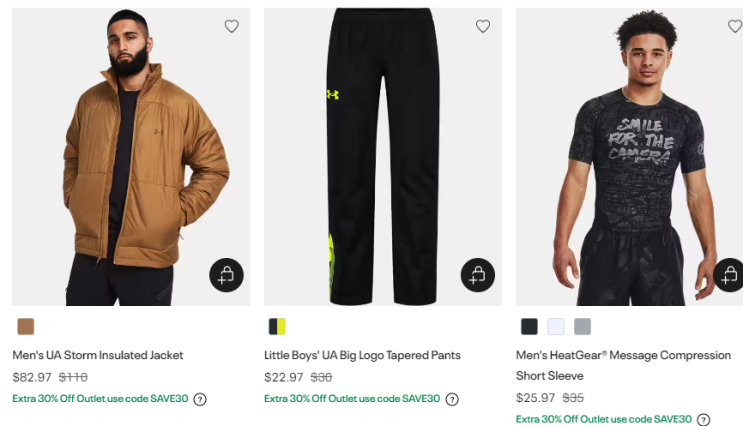Add Big Logo Tapered Pants to wishlist

[x=483, y=27]
